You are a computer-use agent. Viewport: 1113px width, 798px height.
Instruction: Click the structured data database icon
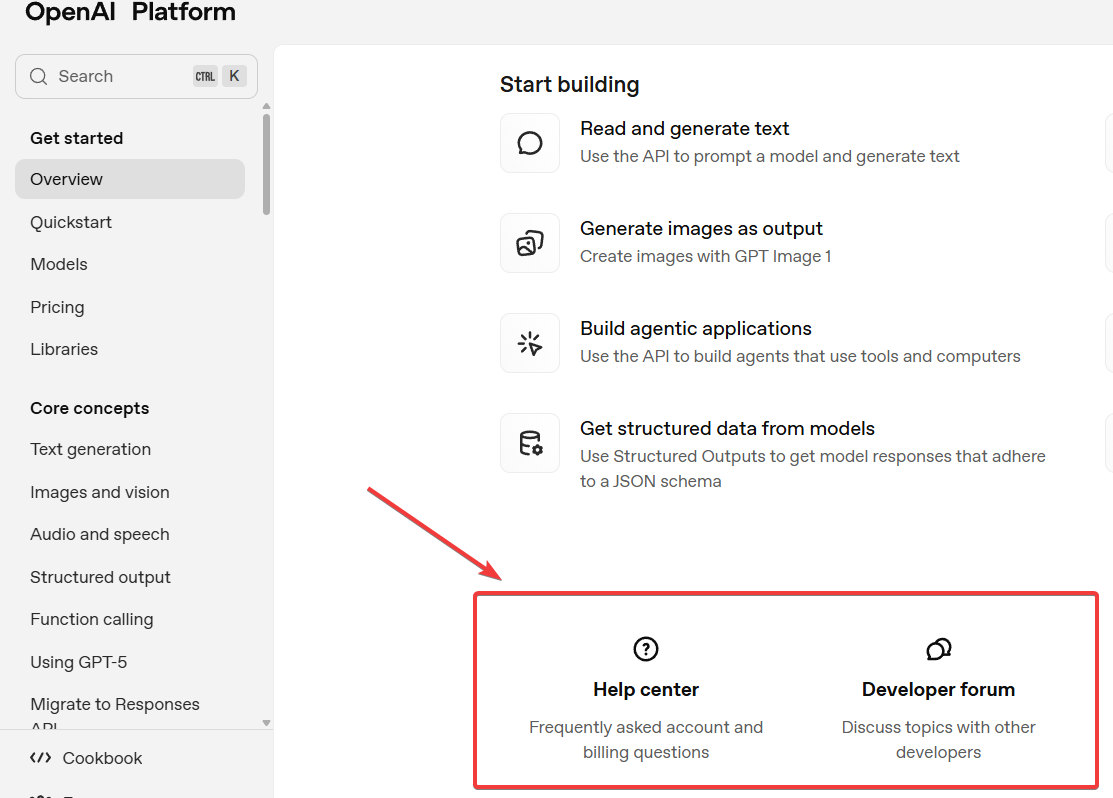[530, 443]
